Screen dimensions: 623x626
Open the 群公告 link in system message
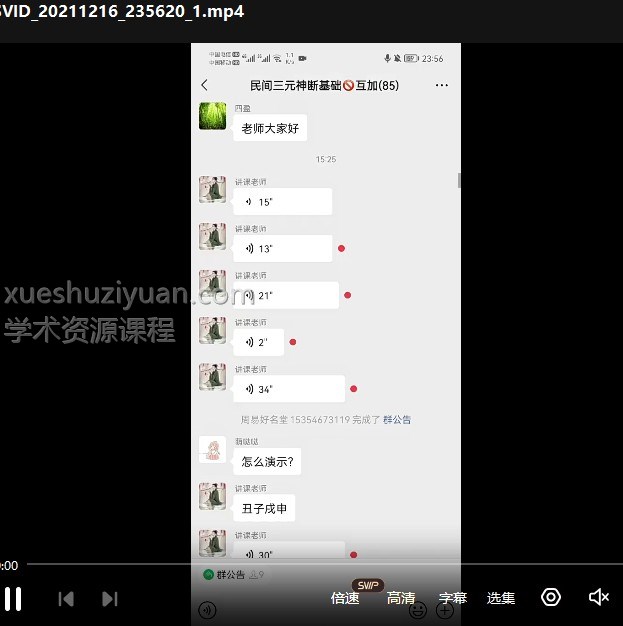pyautogui.click(x=397, y=420)
